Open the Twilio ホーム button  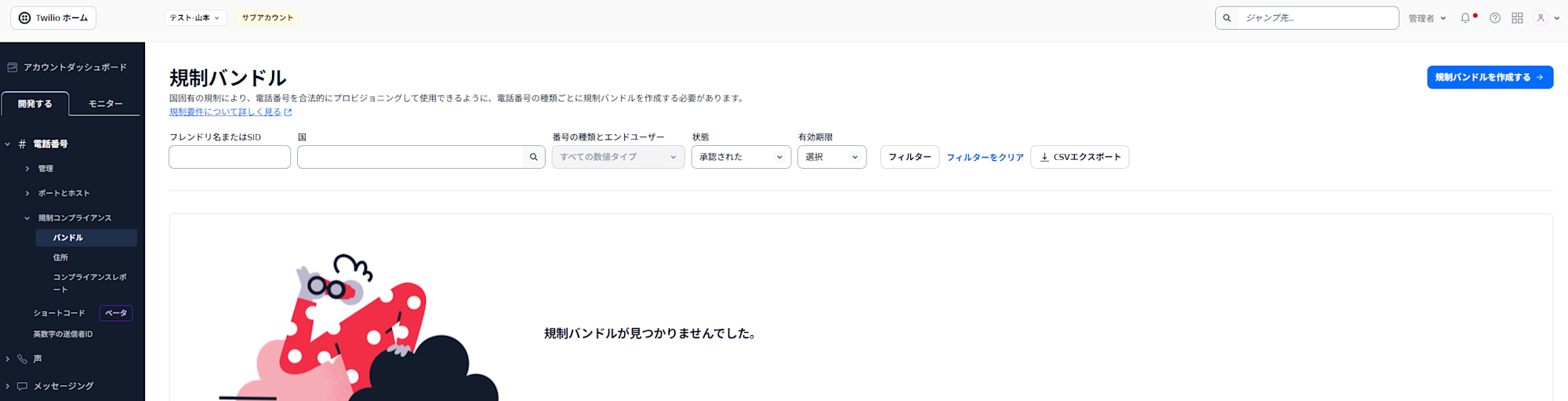coord(53,18)
